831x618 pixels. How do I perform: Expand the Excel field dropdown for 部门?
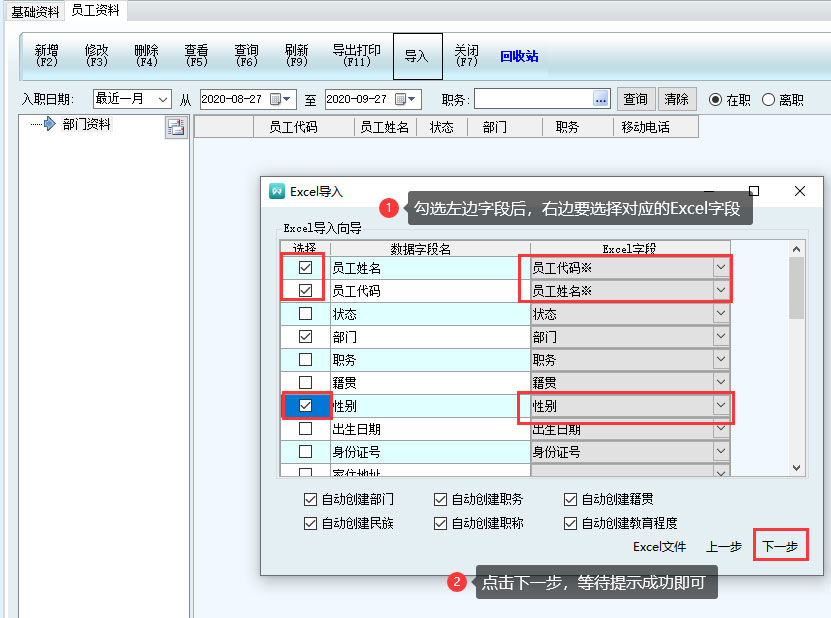point(721,337)
